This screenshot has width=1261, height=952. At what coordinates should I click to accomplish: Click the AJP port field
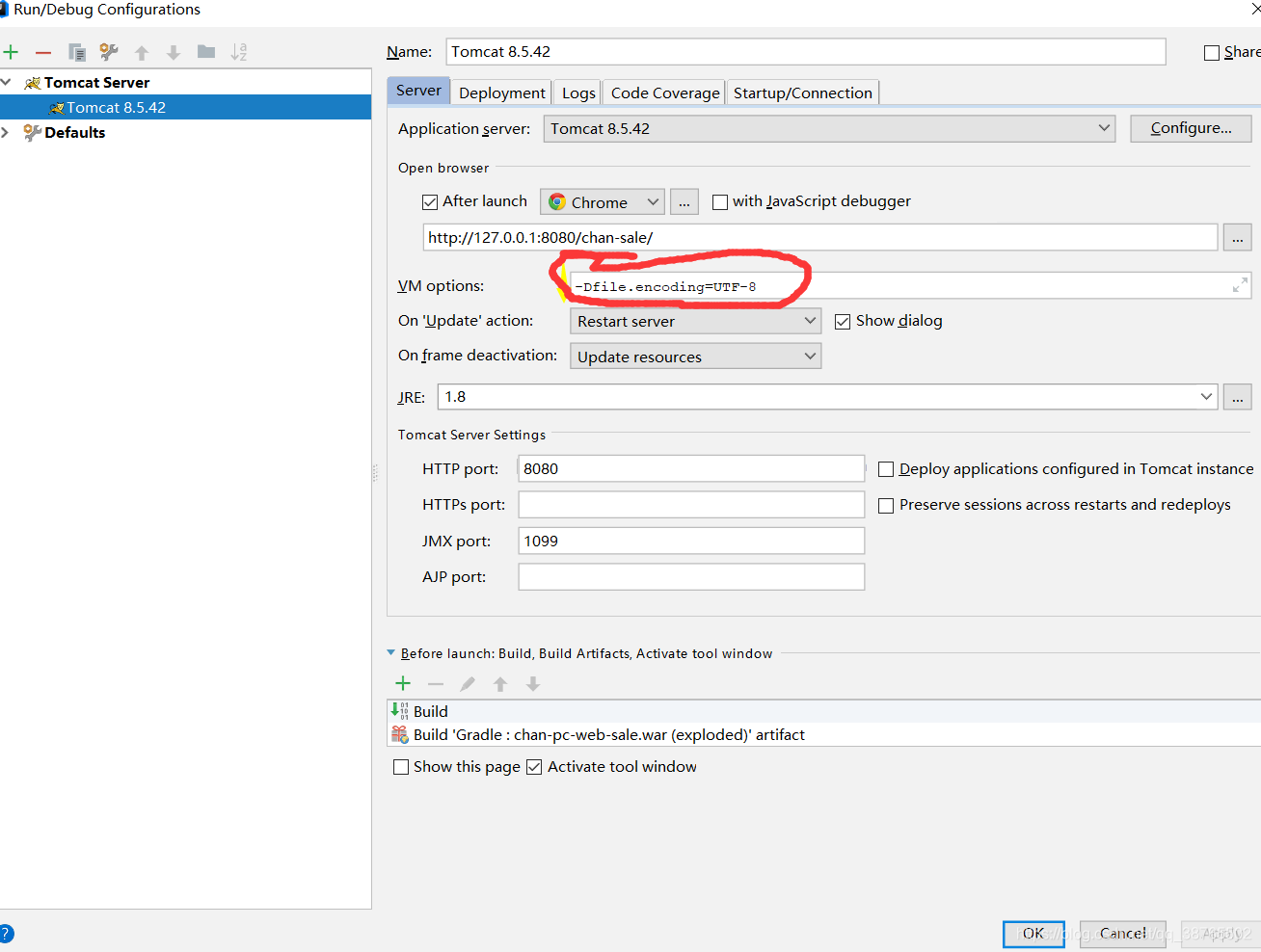point(691,577)
